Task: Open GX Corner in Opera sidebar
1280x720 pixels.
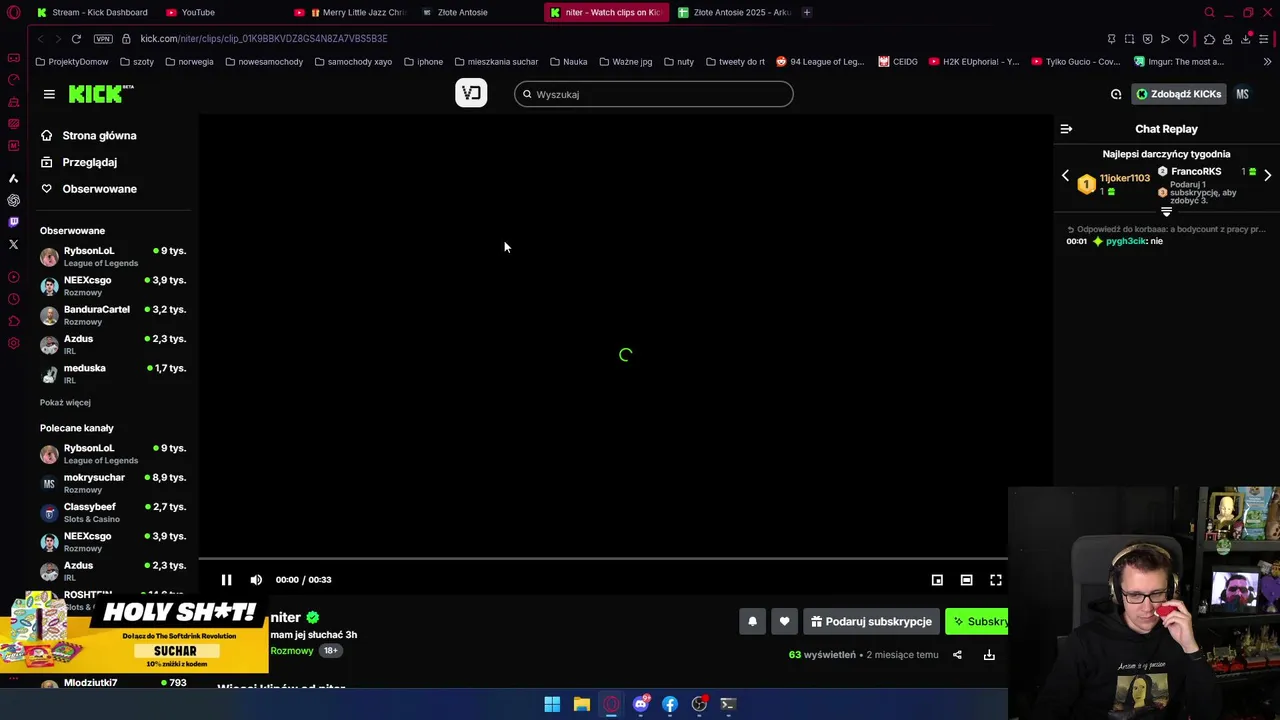Action: (13, 57)
